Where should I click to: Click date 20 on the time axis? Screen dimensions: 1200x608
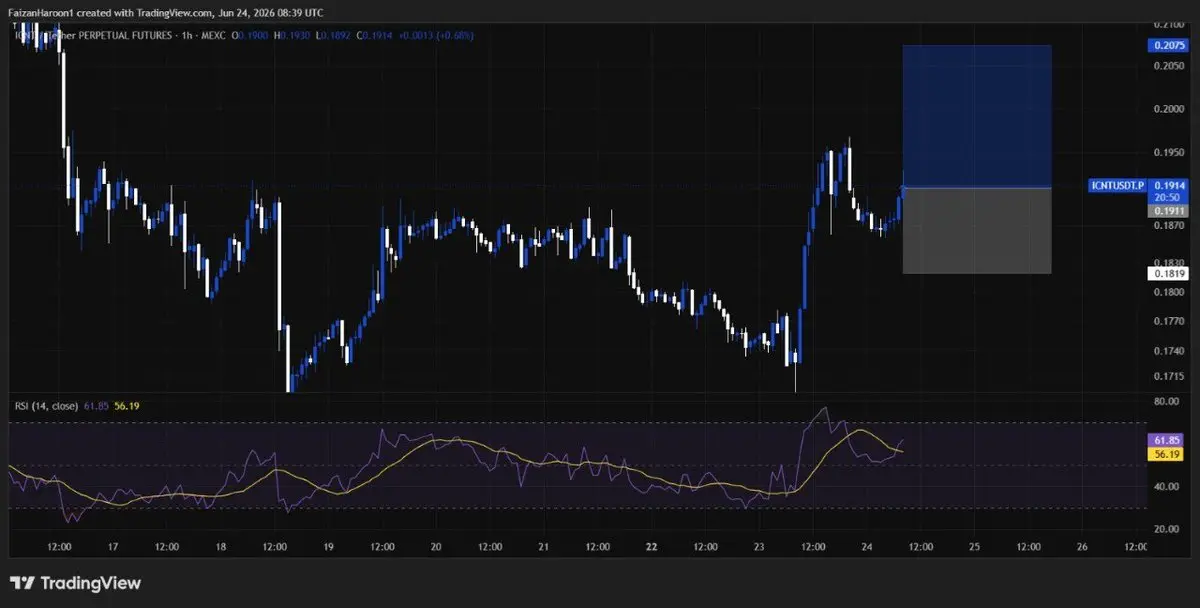pyautogui.click(x=436, y=547)
